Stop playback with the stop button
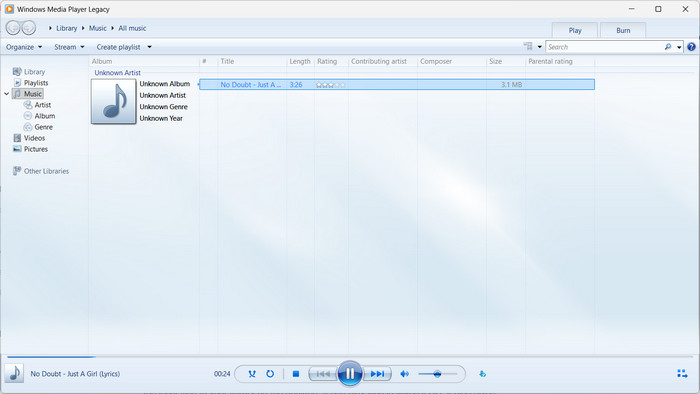The width and height of the screenshot is (700, 394). [296, 374]
